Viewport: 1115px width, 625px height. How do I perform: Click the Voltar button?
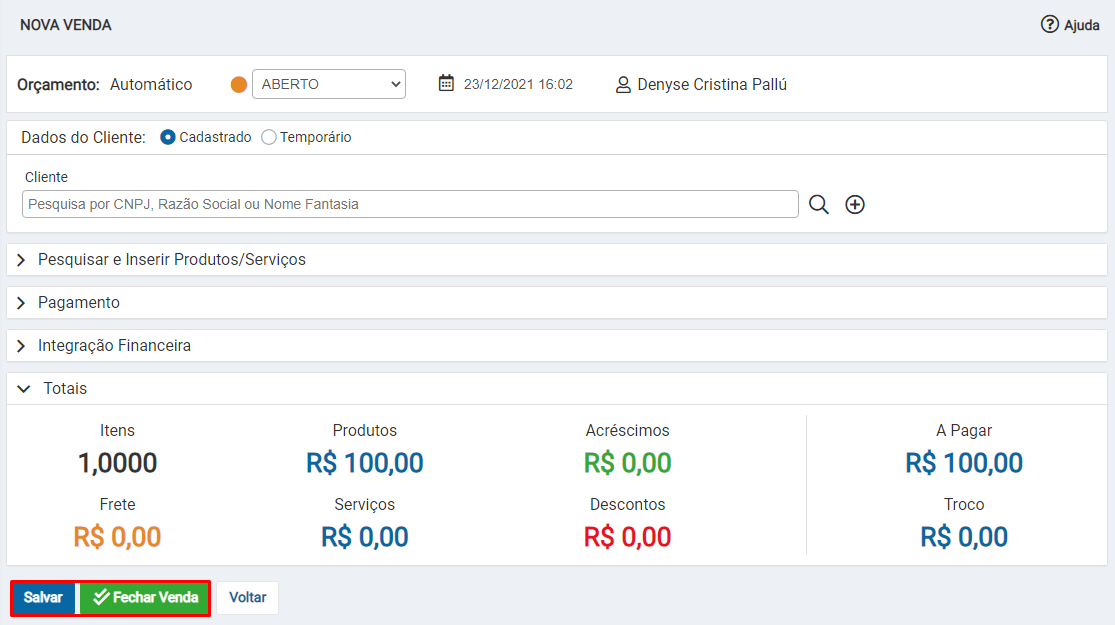click(x=247, y=598)
